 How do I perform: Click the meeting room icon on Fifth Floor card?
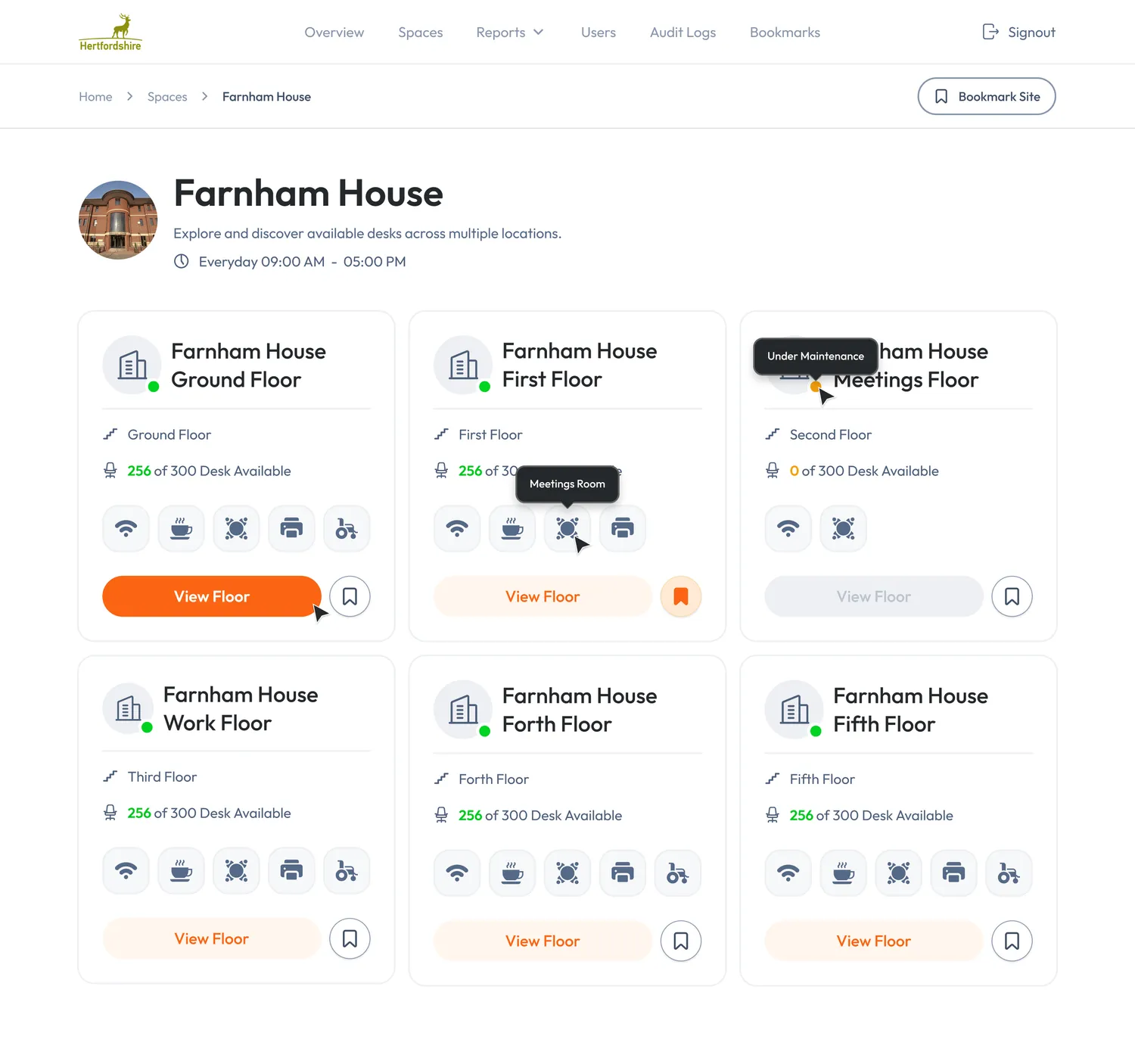[x=899, y=873]
